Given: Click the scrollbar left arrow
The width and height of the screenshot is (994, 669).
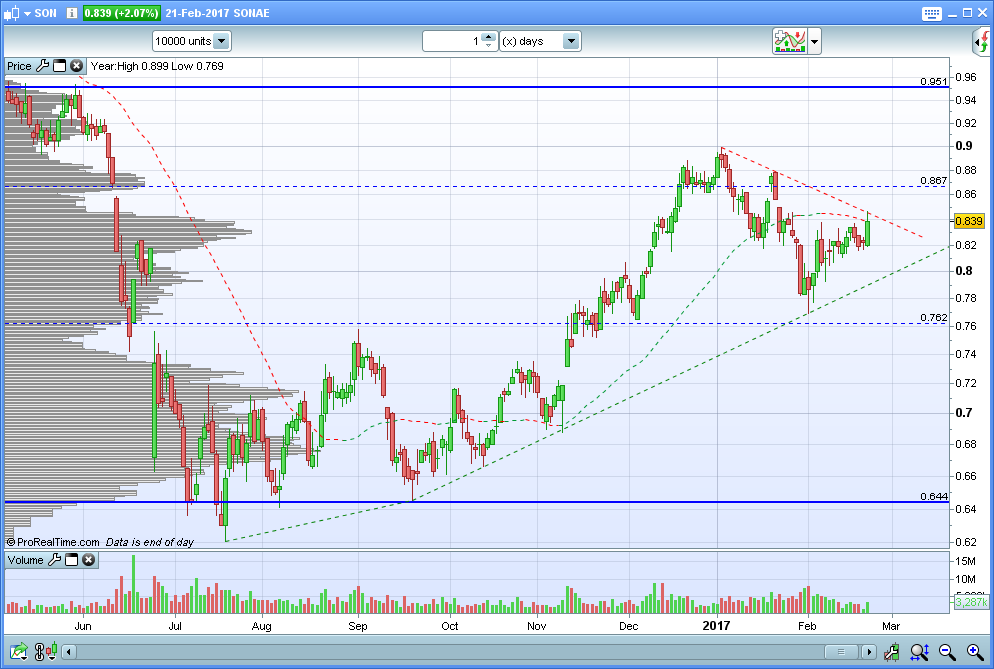Looking at the screenshot, I should click(x=70, y=652).
